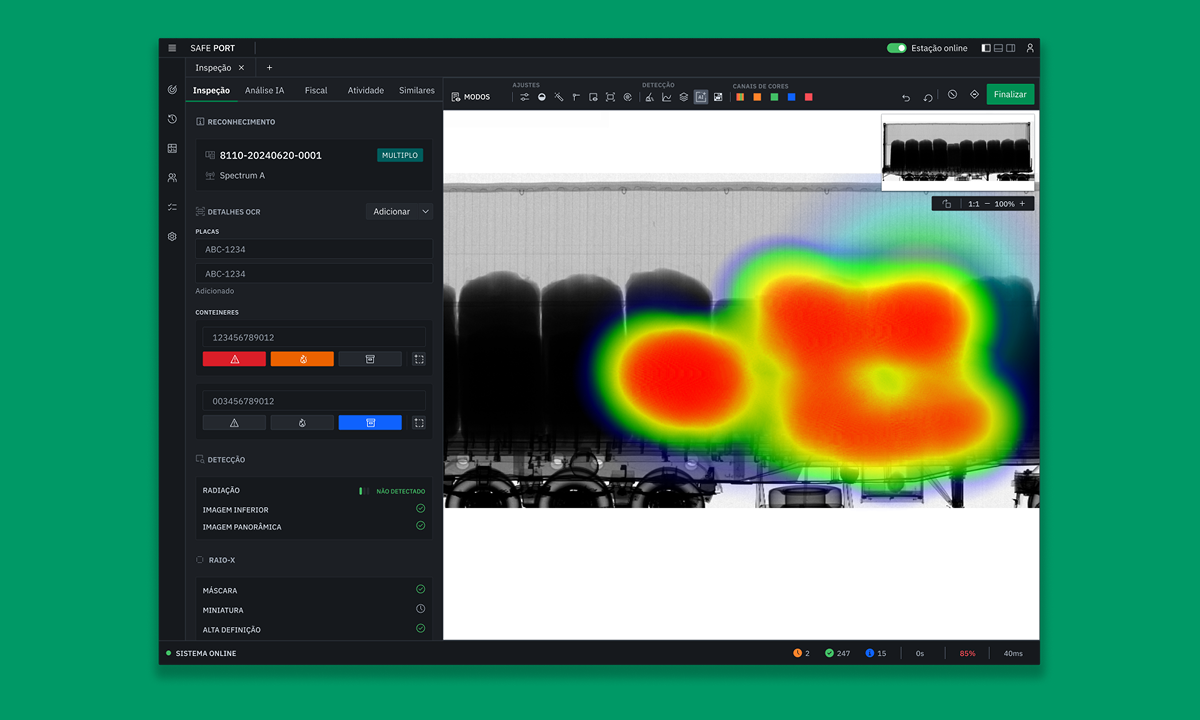Screen dimensions: 1200x720
Task: Select the corner ruler tool under Ajustes
Action: [576, 97]
